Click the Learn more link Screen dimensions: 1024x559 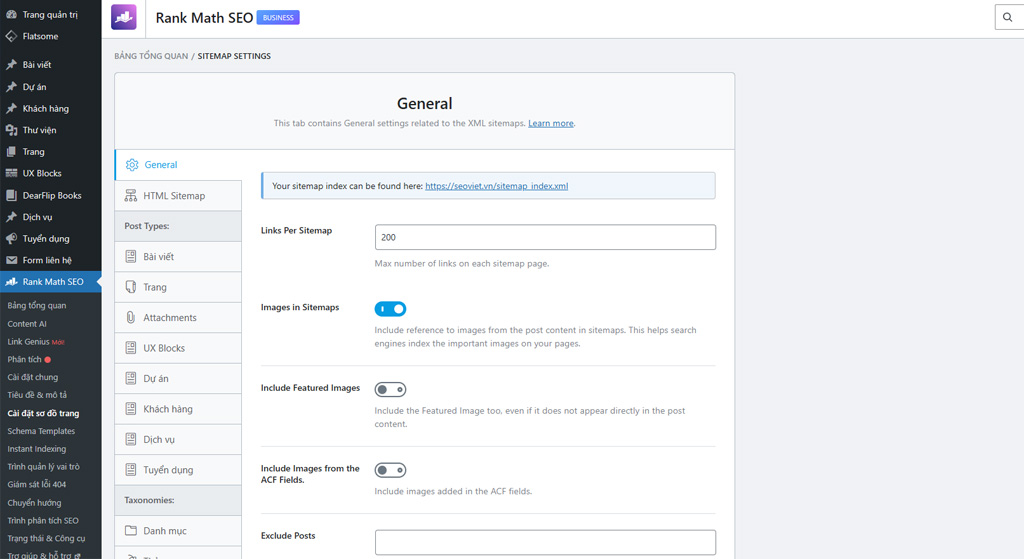pyautogui.click(x=551, y=123)
